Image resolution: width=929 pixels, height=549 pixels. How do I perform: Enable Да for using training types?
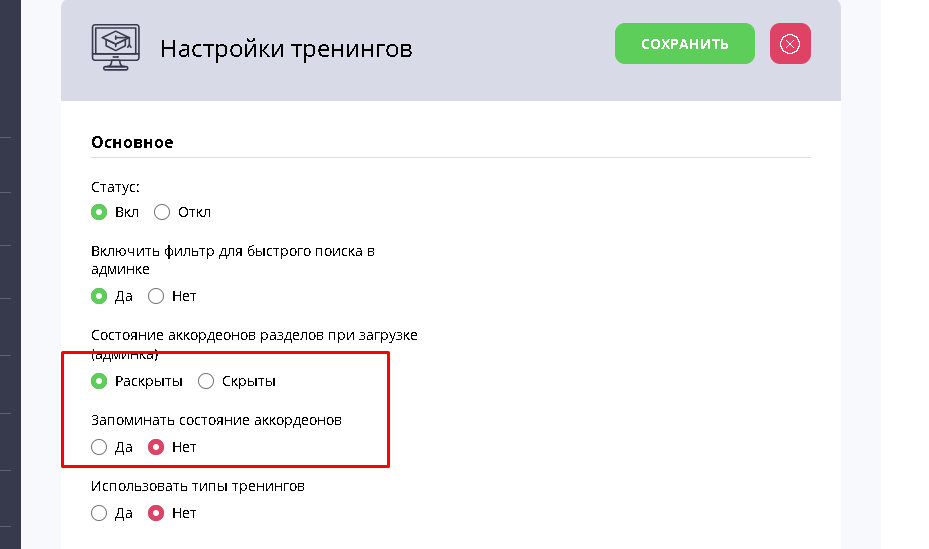(99, 513)
